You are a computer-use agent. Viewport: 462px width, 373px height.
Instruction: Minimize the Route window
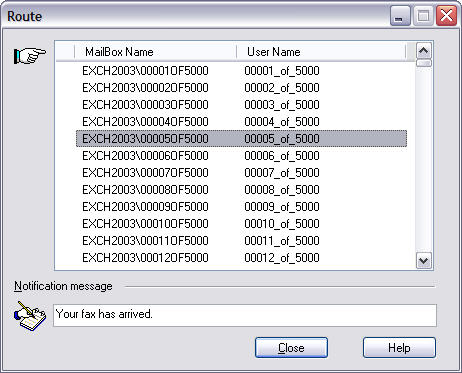400,16
